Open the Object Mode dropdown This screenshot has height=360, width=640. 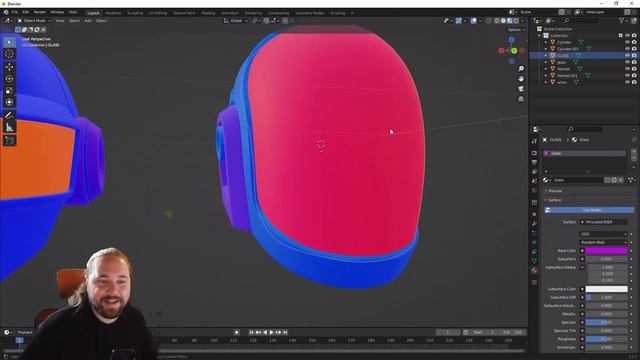pos(34,20)
